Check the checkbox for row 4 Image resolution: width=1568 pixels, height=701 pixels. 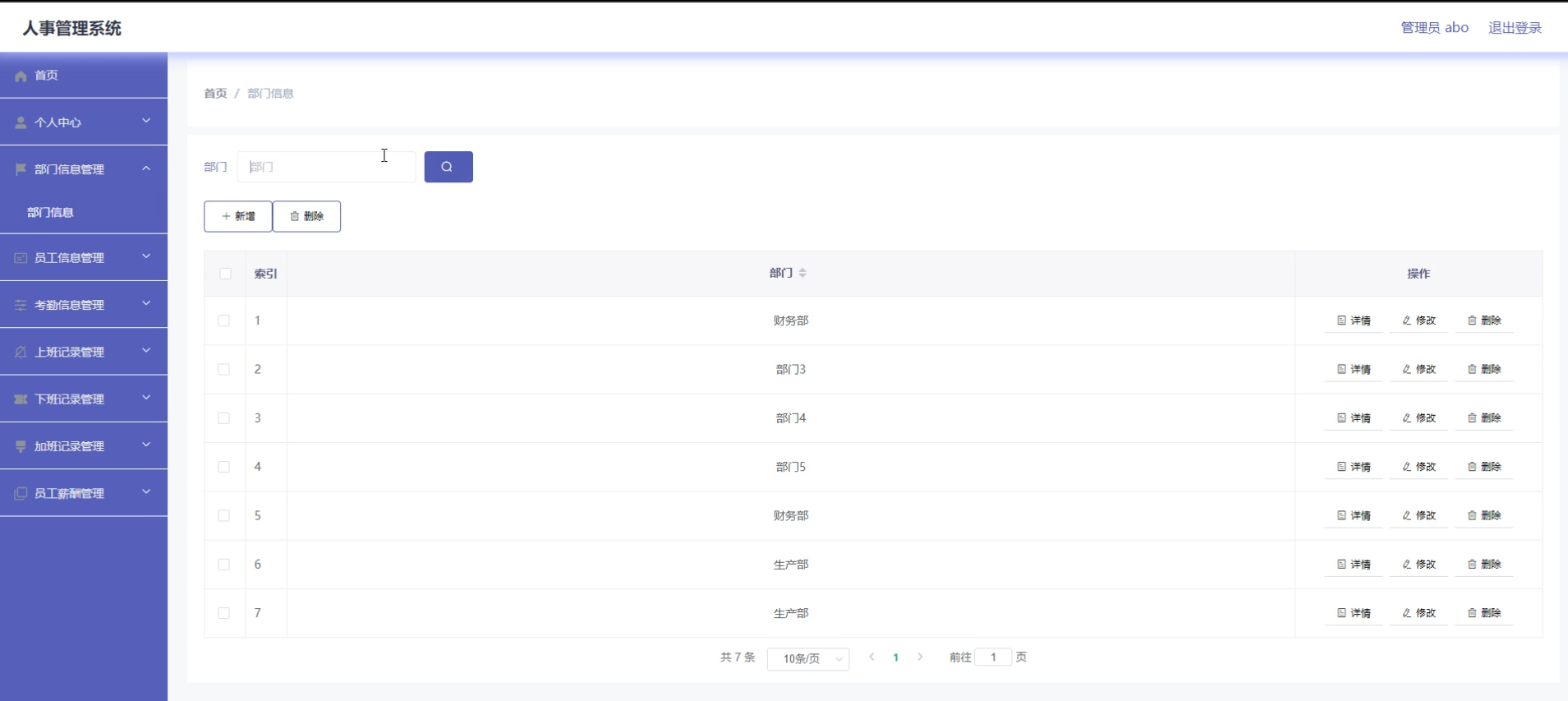[x=223, y=467]
